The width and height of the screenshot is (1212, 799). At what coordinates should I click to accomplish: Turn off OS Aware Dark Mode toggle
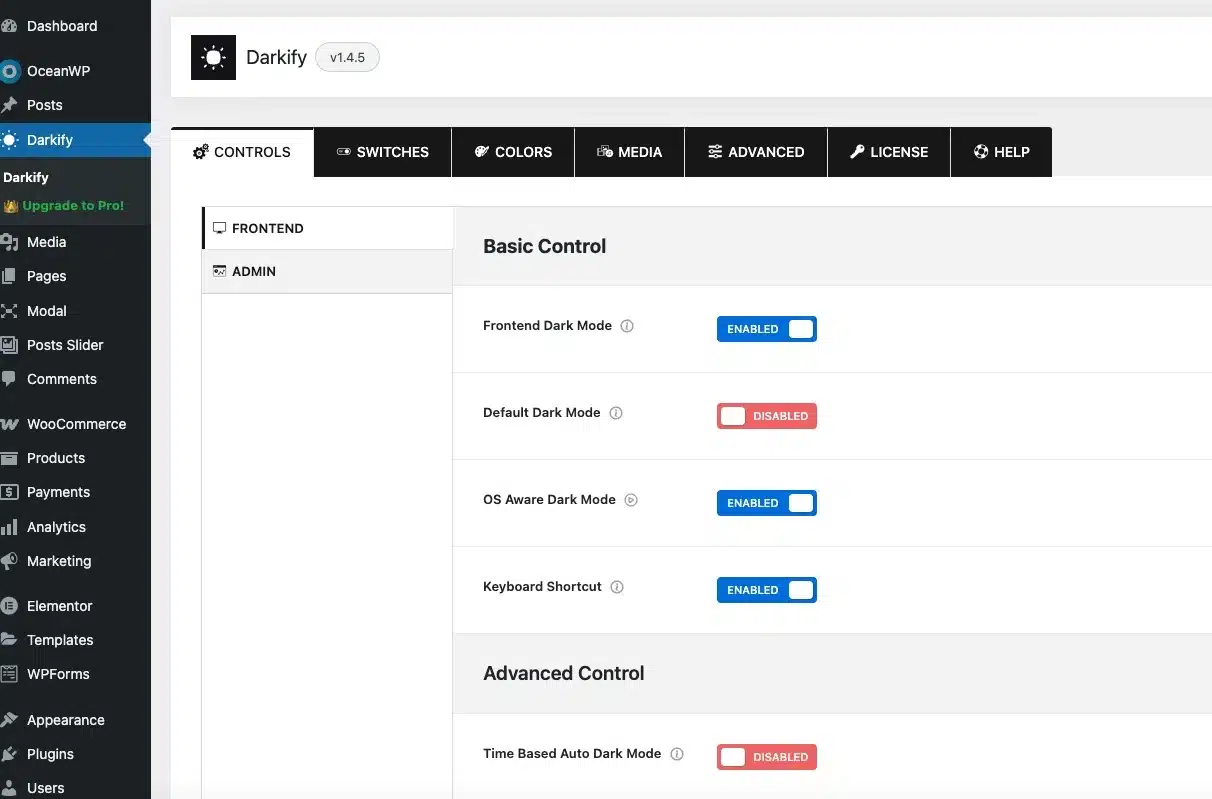click(767, 503)
